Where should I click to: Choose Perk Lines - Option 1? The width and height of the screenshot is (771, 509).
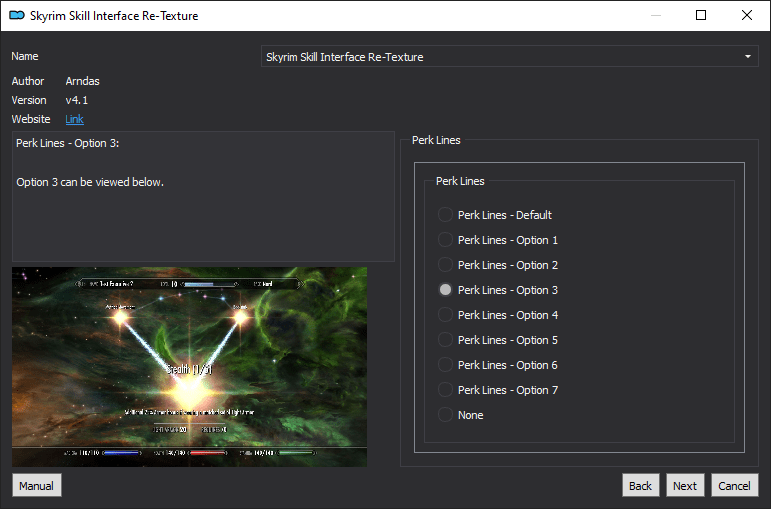pyautogui.click(x=445, y=240)
